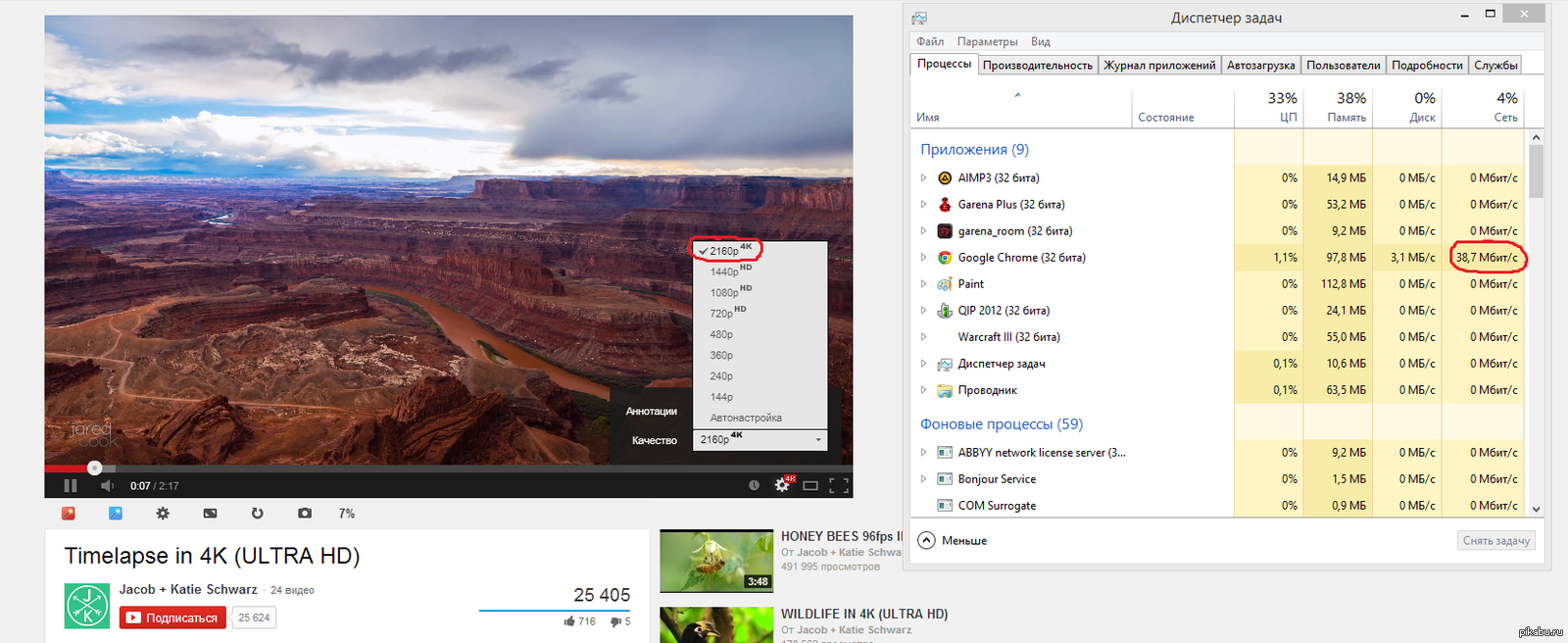Screen dimensions: 1568x643
Task: Select 360p video quality
Action: click(760, 355)
